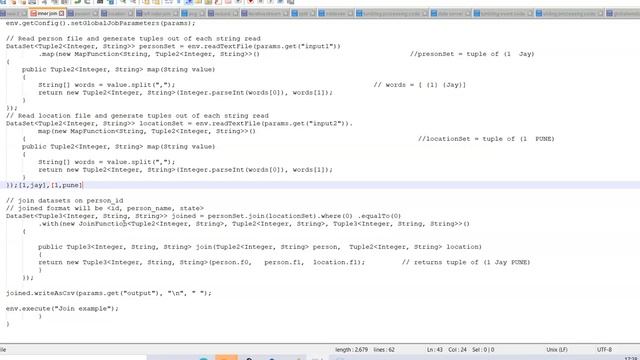Viewport: 640px width, 360px height.
Task: Click the "lines : 62" status bar entry
Action: (x=384, y=350)
